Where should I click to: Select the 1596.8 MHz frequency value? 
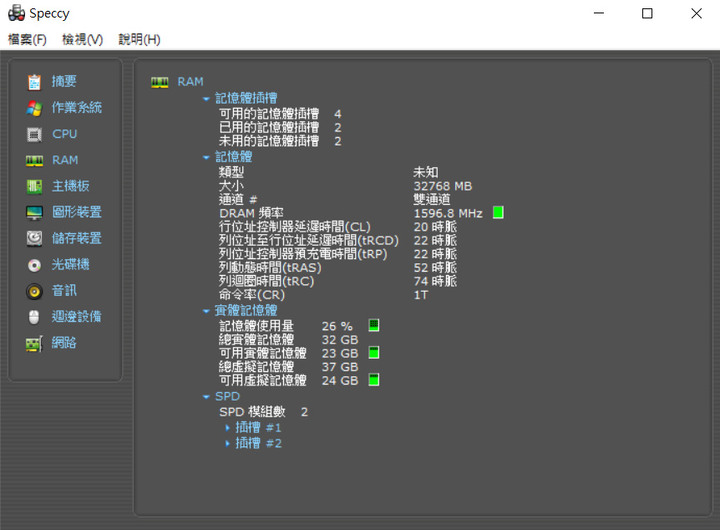click(x=448, y=213)
